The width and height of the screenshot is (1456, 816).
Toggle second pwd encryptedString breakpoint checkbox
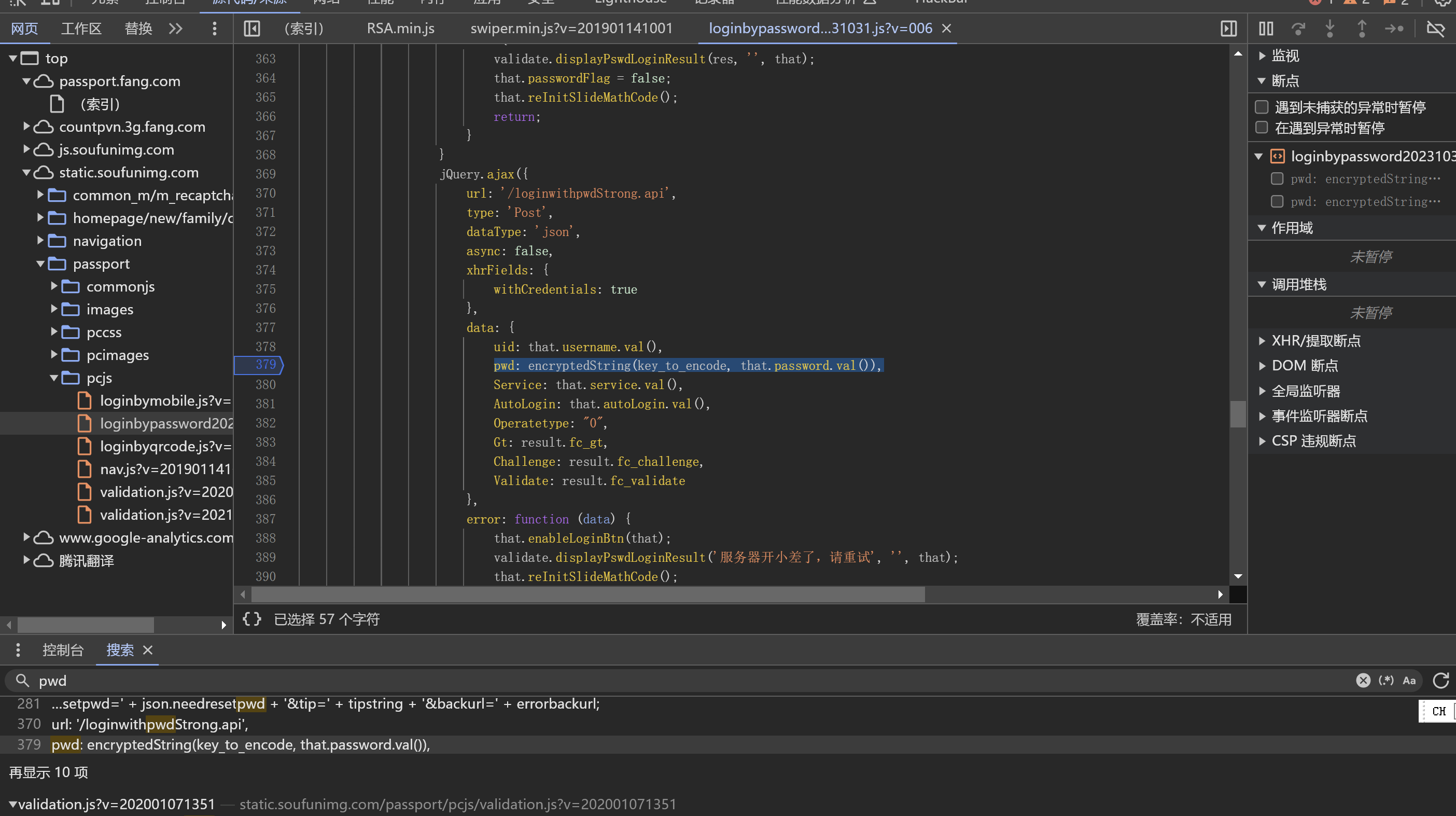pos(1277,201)
